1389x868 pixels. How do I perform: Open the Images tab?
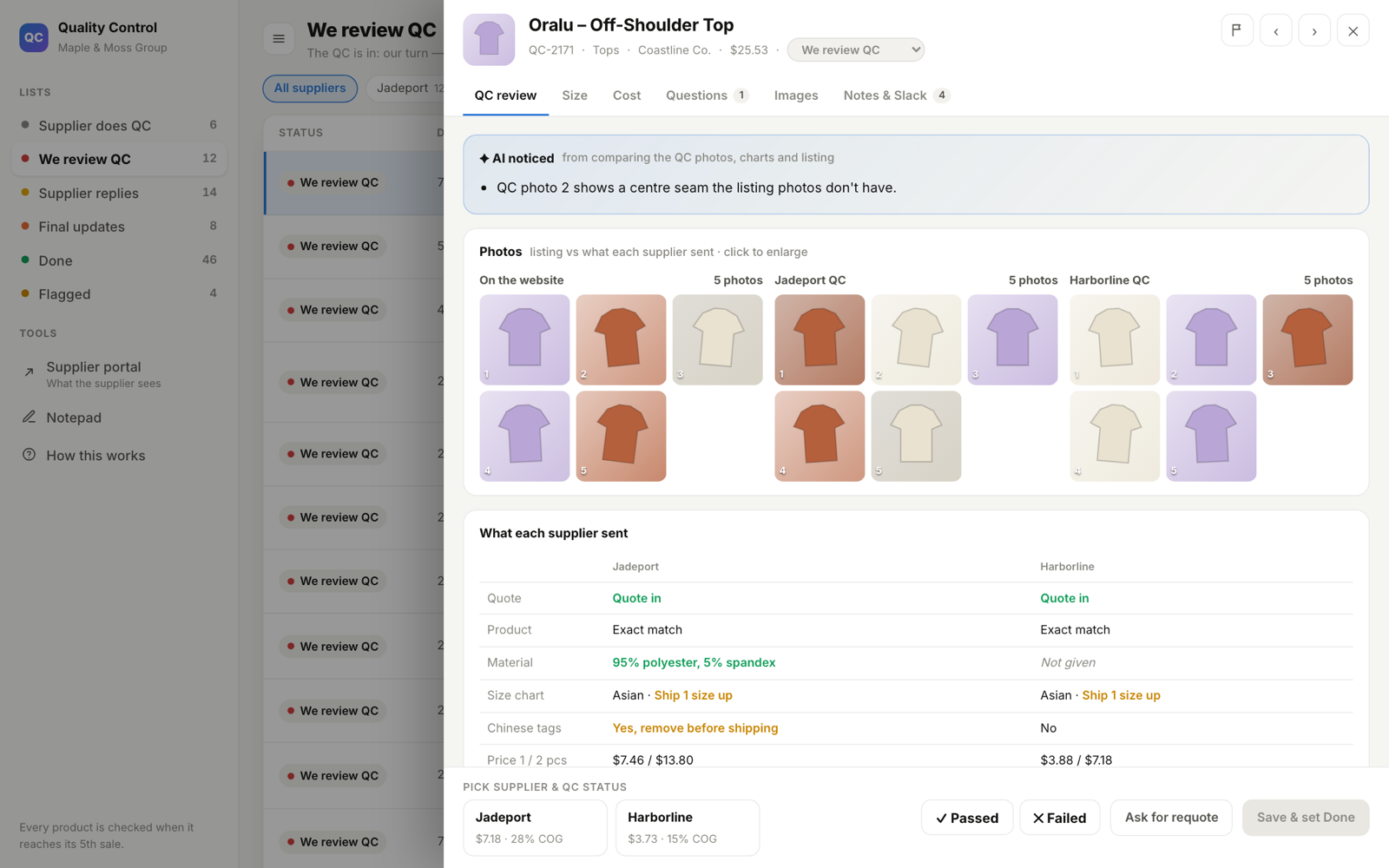click(796, 95)
